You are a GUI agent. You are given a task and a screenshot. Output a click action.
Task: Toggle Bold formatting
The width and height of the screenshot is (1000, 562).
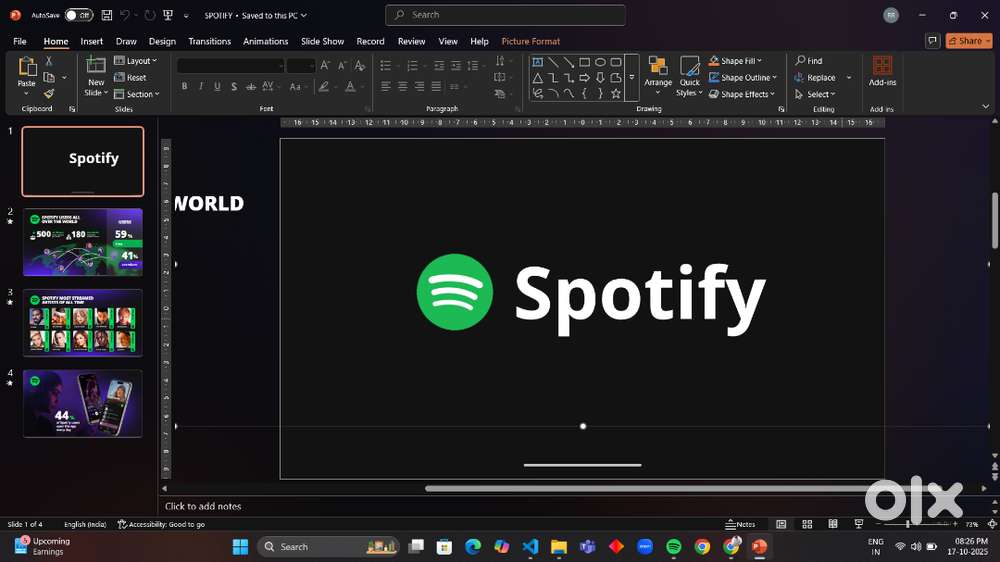tap(184, 86)
